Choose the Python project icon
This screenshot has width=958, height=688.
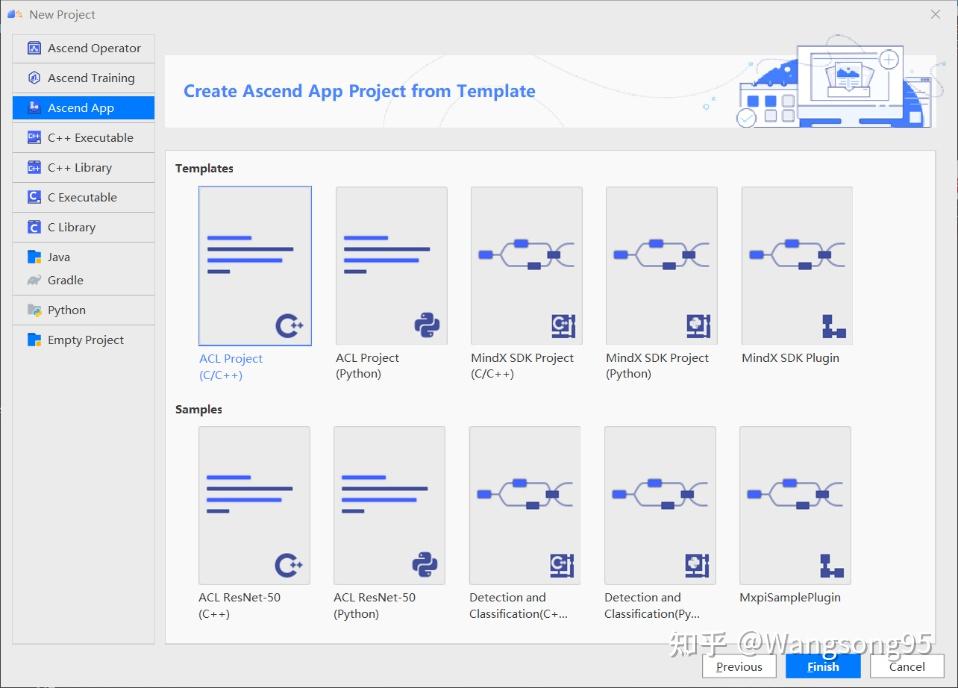(34, 310)
